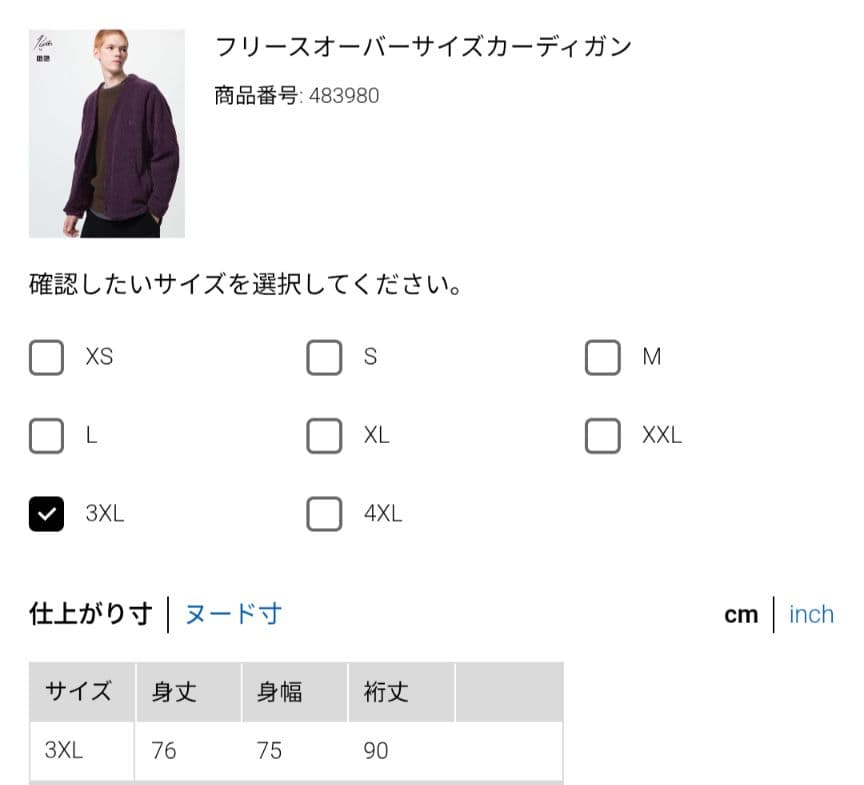Enable the L size checkbox
The height and width of the screenshot is (785, 864).
tap(47, 436)
